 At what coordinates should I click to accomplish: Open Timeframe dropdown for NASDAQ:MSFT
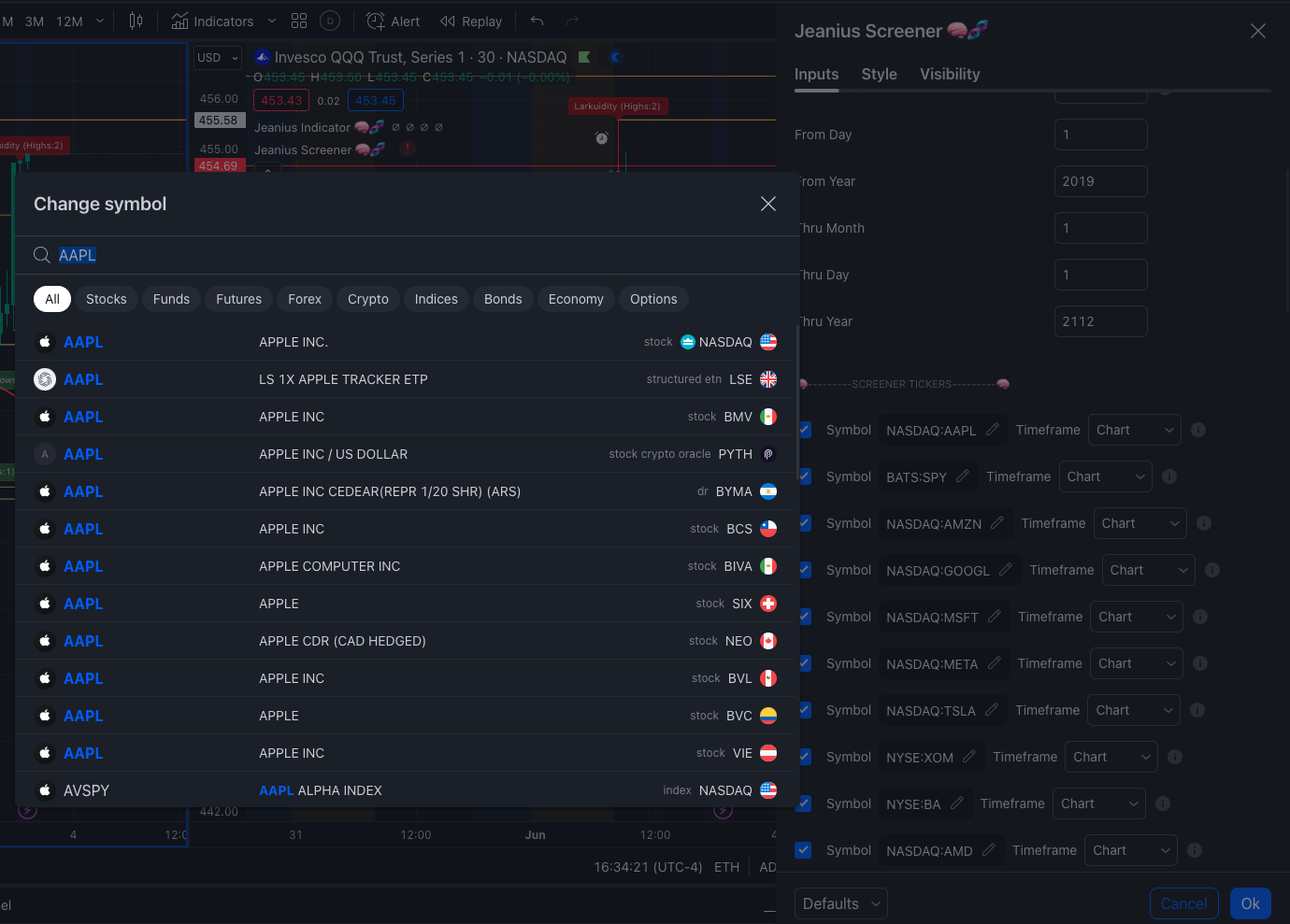pos(1137,617)
